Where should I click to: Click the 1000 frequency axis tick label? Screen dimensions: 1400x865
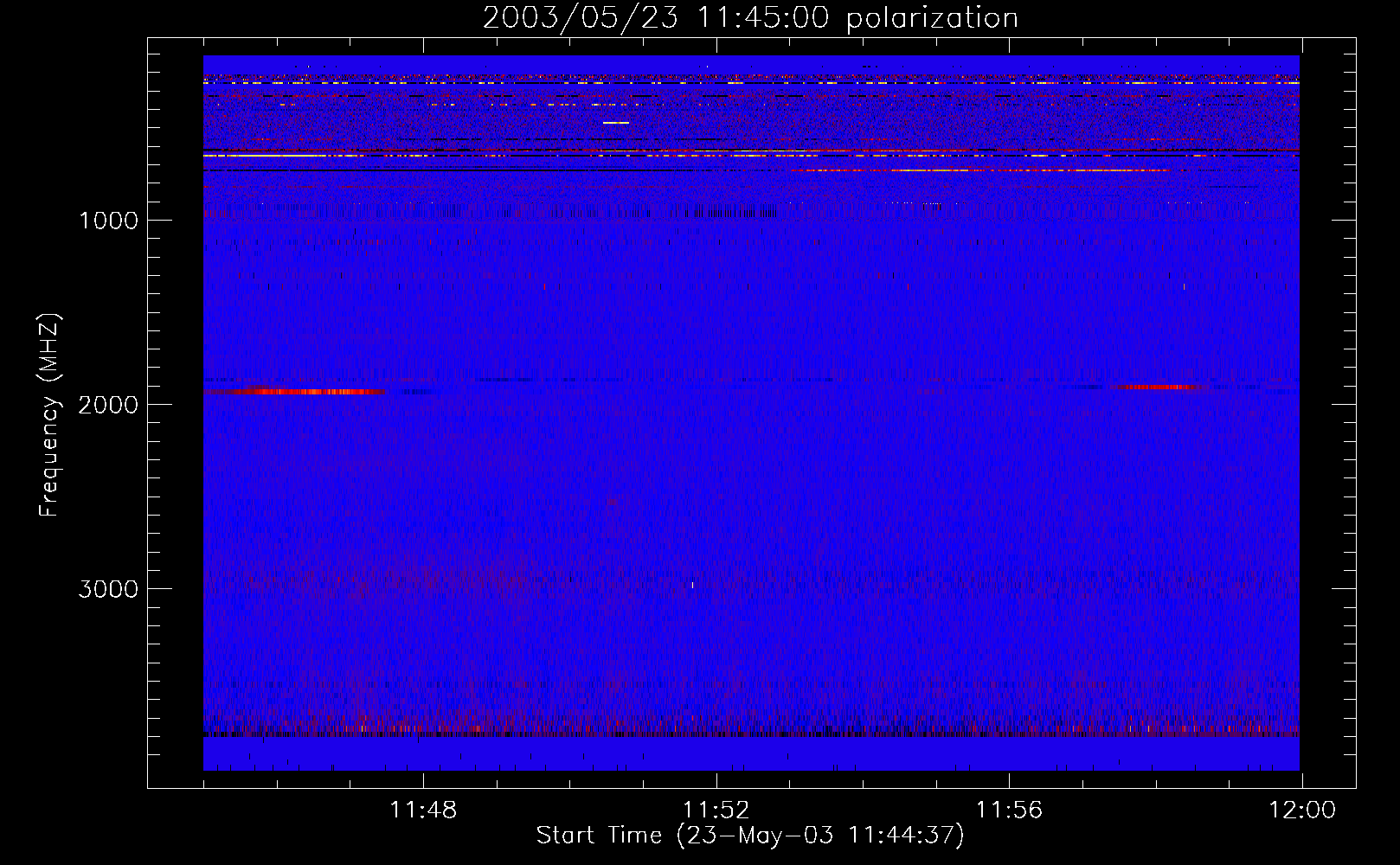pyautogui.click(x=108, y=221)
